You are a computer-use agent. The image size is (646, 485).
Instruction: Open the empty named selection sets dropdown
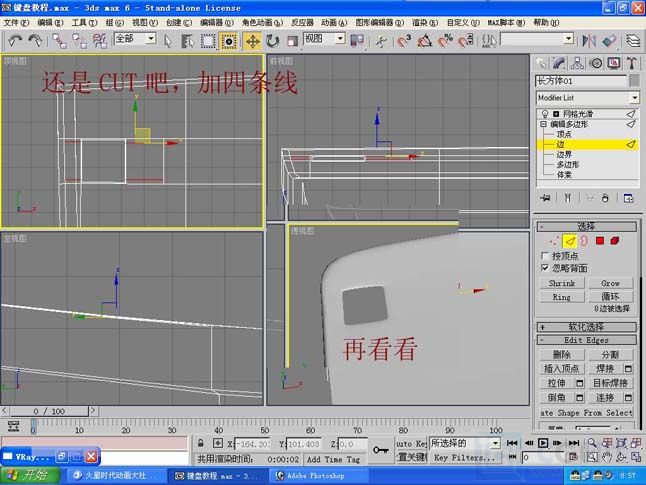pyautogui.click(x=569, y=39)
